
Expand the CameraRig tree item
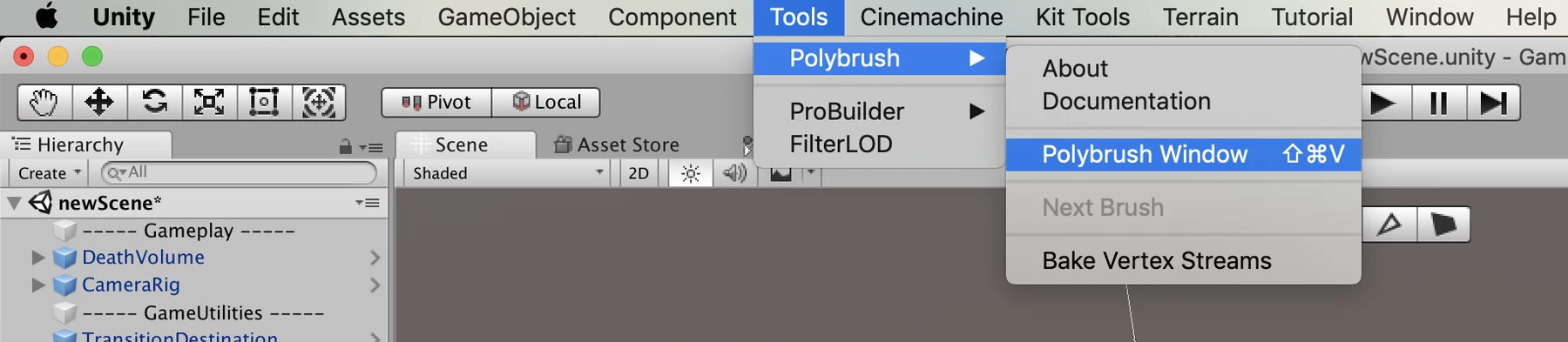[x=37, y=285]
